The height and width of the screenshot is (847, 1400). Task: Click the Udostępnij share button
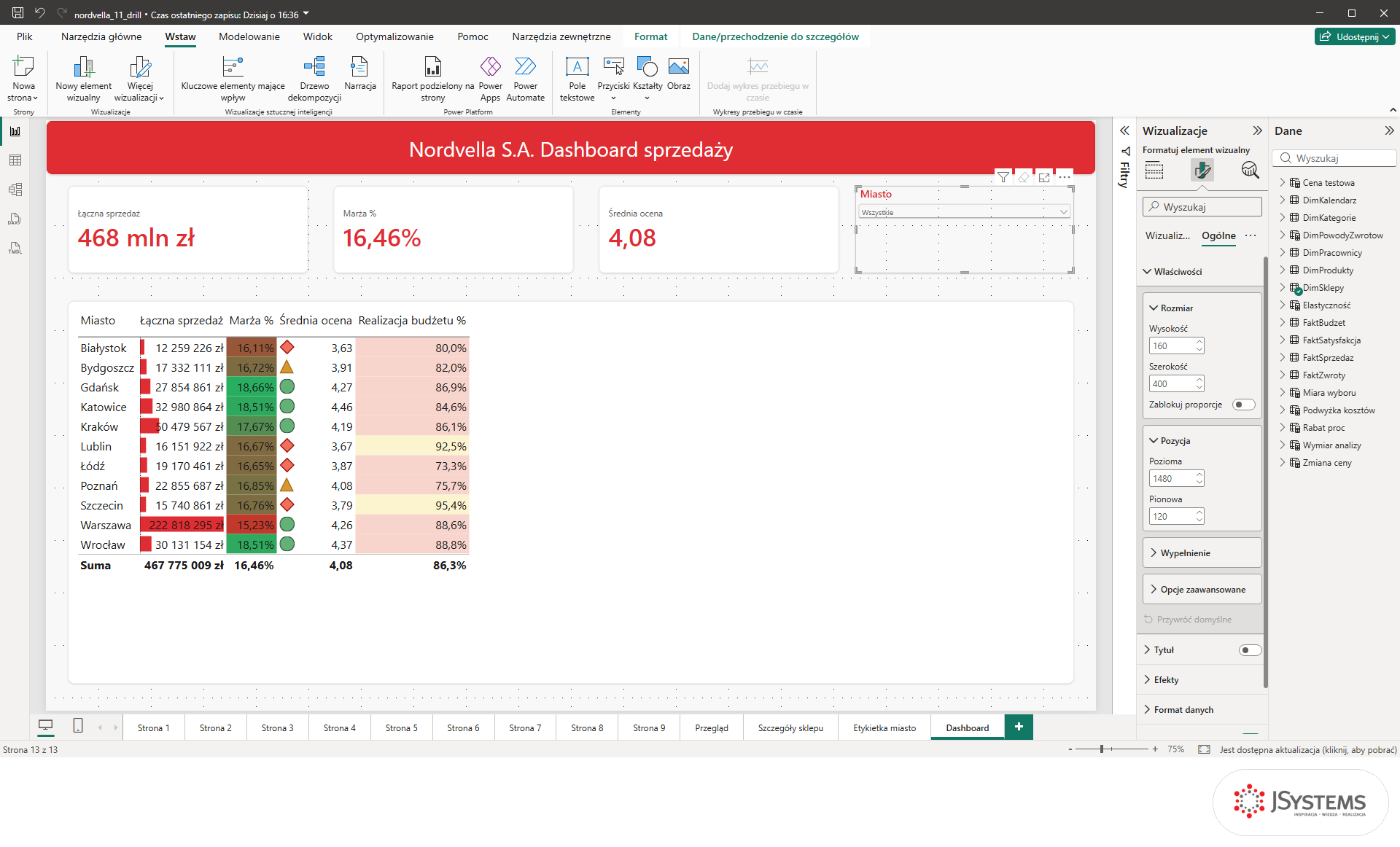coord(1355,36)
